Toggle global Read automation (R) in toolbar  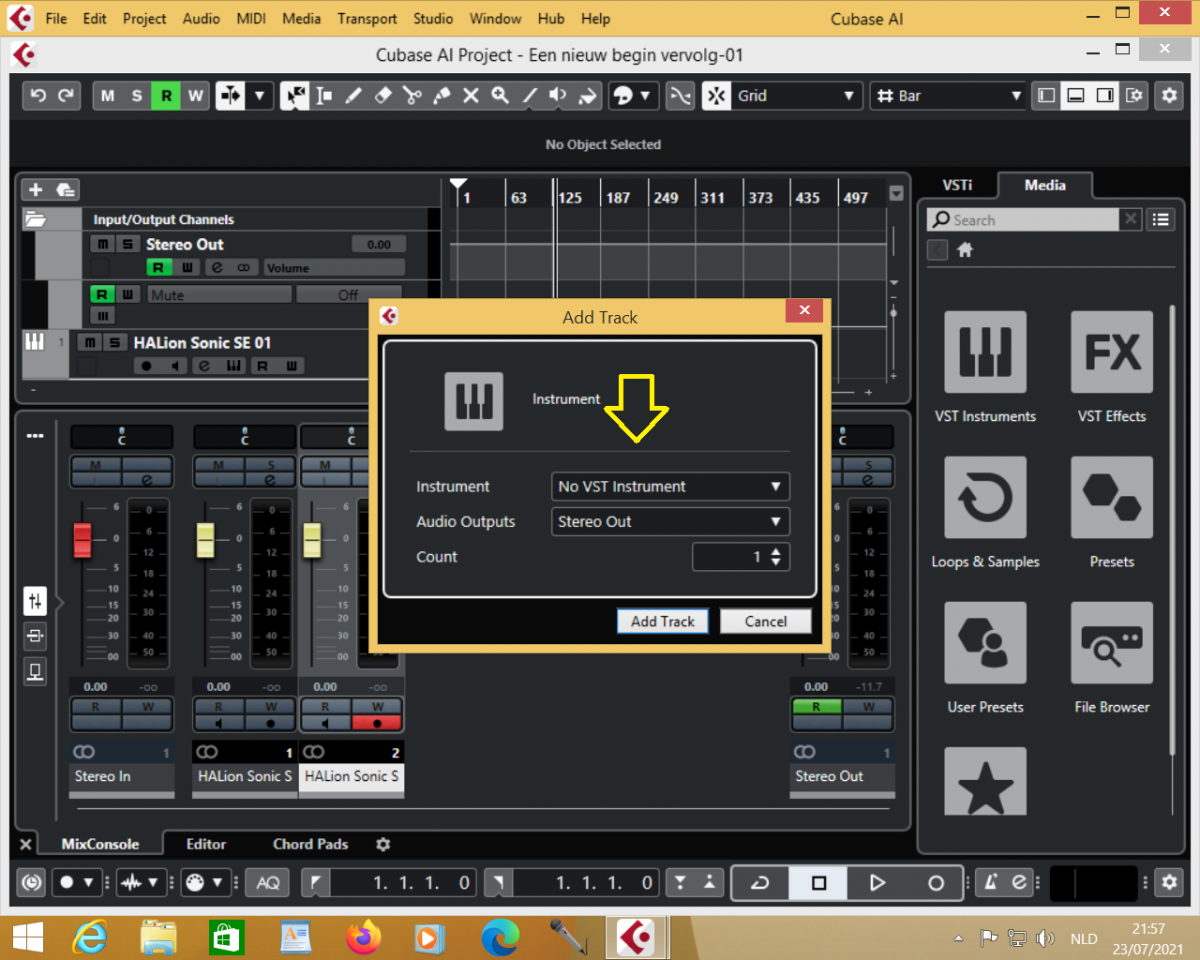(x=166, y=96)
